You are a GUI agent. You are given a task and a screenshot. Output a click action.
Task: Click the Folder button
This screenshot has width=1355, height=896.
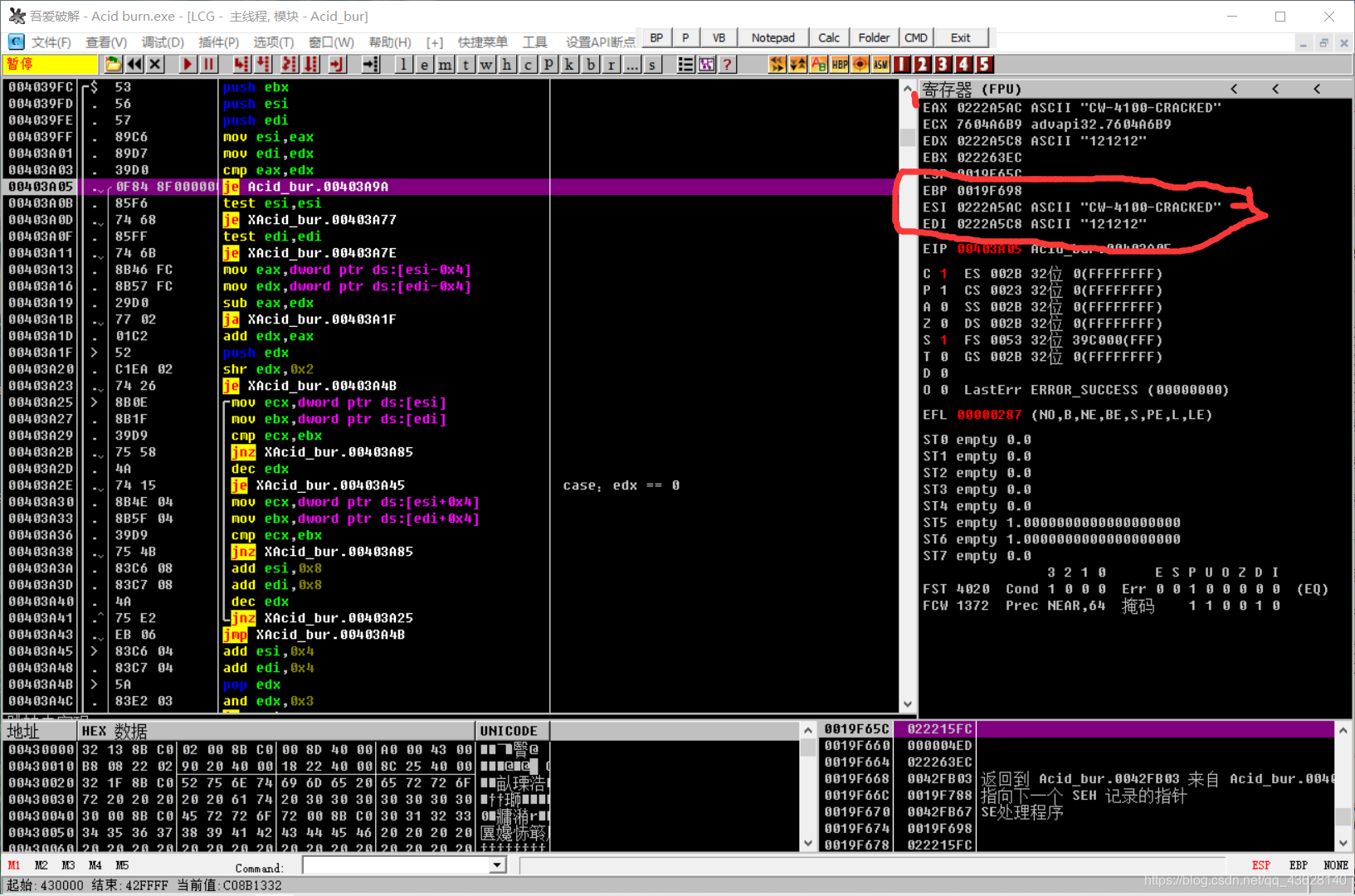point(874,37)
